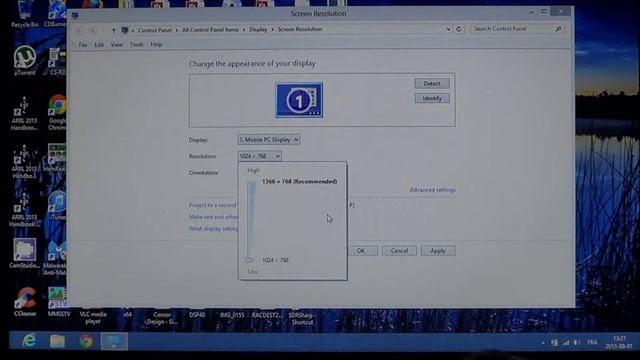Open the window system icon in the title bar
This screenshot has height=360, width=640.
coord(75,16)
